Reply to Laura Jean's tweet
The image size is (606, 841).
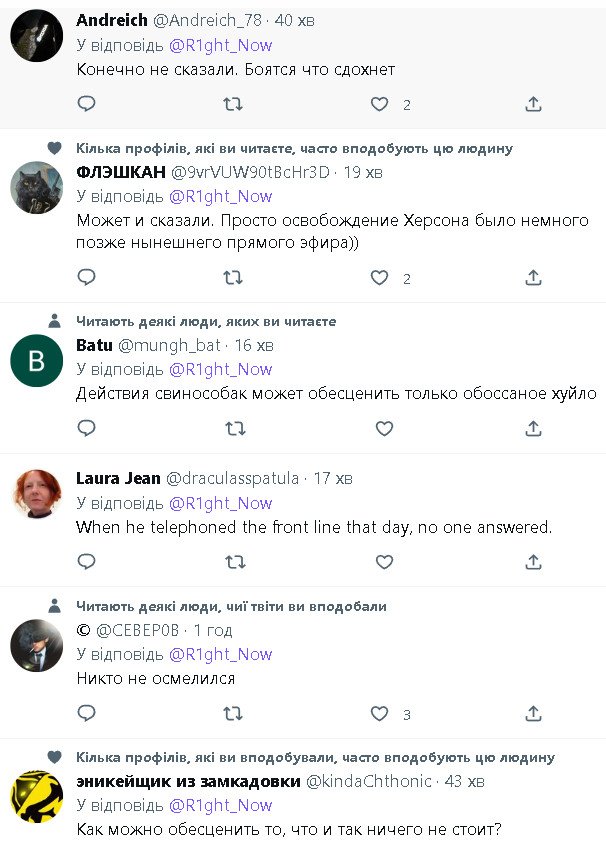click(x=87, y=562)
